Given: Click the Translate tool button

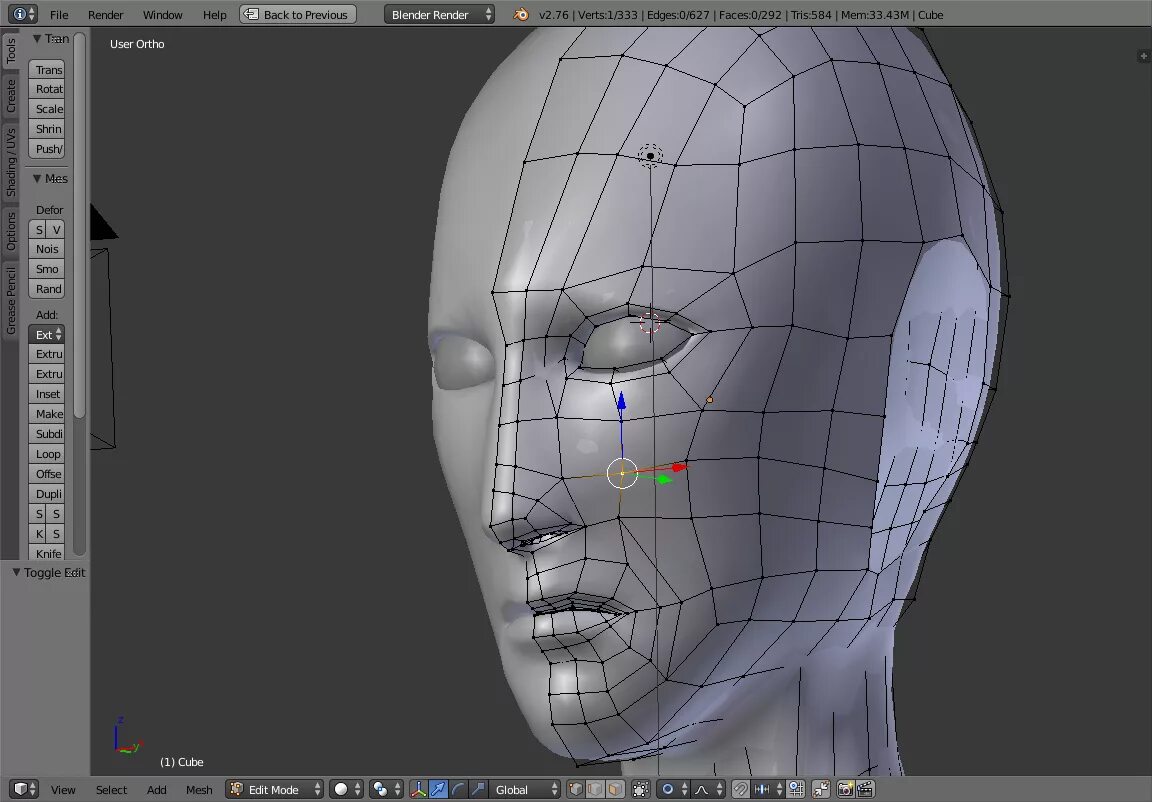Looking at the screenshot, I should point(47,70).
